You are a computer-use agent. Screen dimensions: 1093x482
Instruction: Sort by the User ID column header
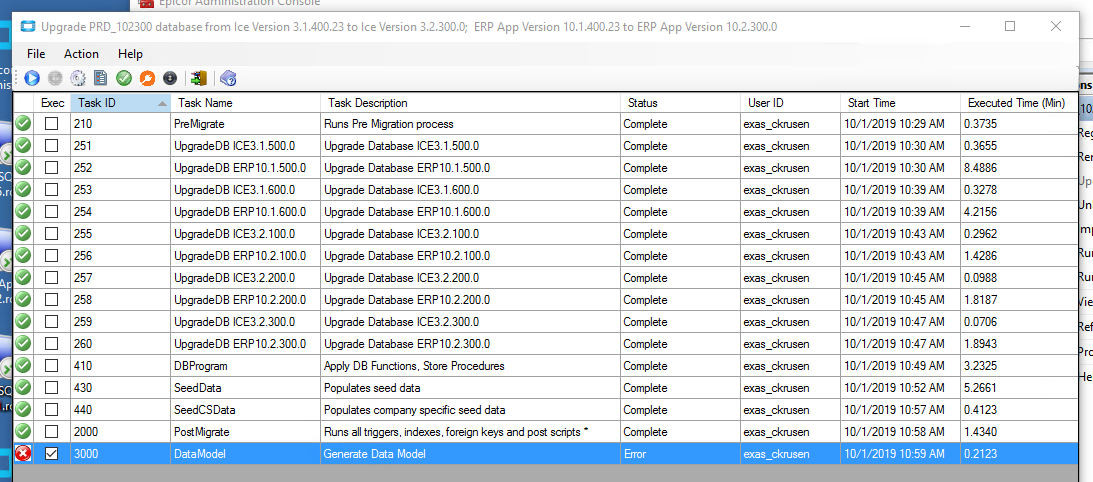point(790,103)
